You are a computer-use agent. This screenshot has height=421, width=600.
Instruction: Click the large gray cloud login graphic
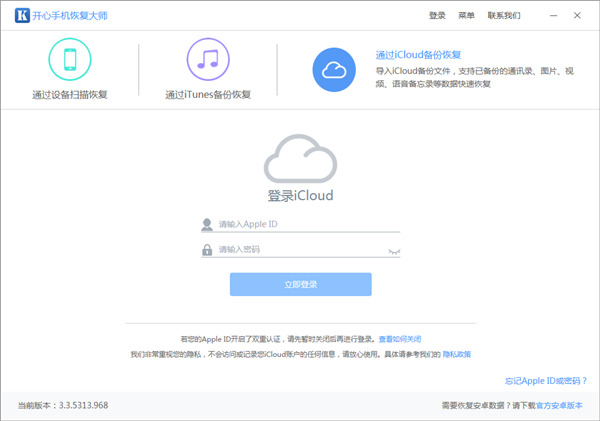coord(300,158)
